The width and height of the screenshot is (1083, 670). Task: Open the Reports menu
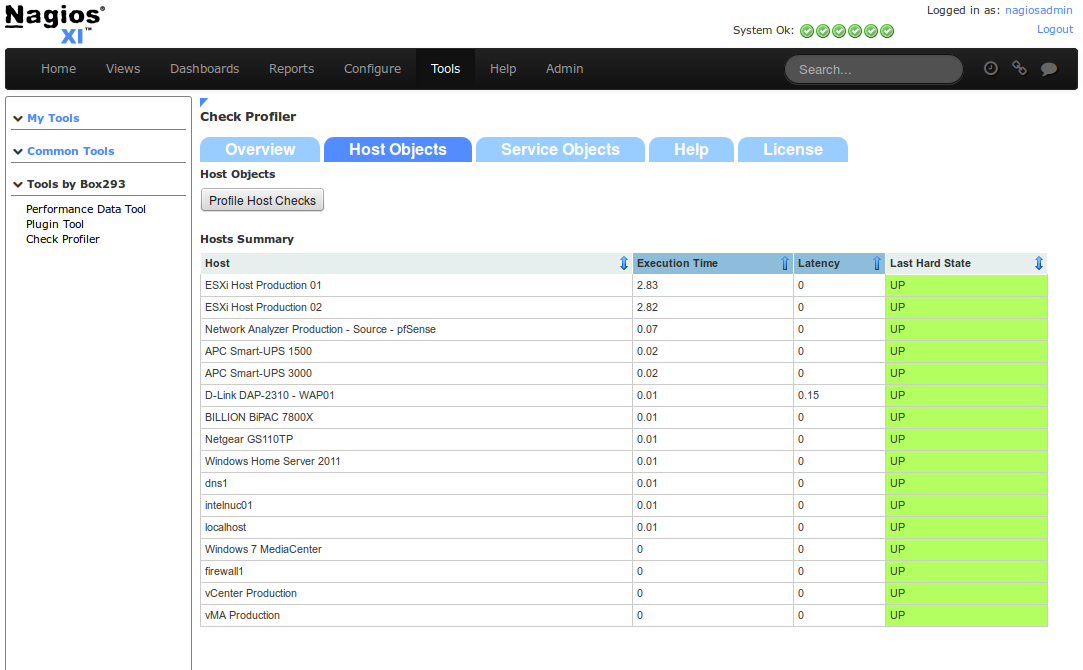pos(291,69)
